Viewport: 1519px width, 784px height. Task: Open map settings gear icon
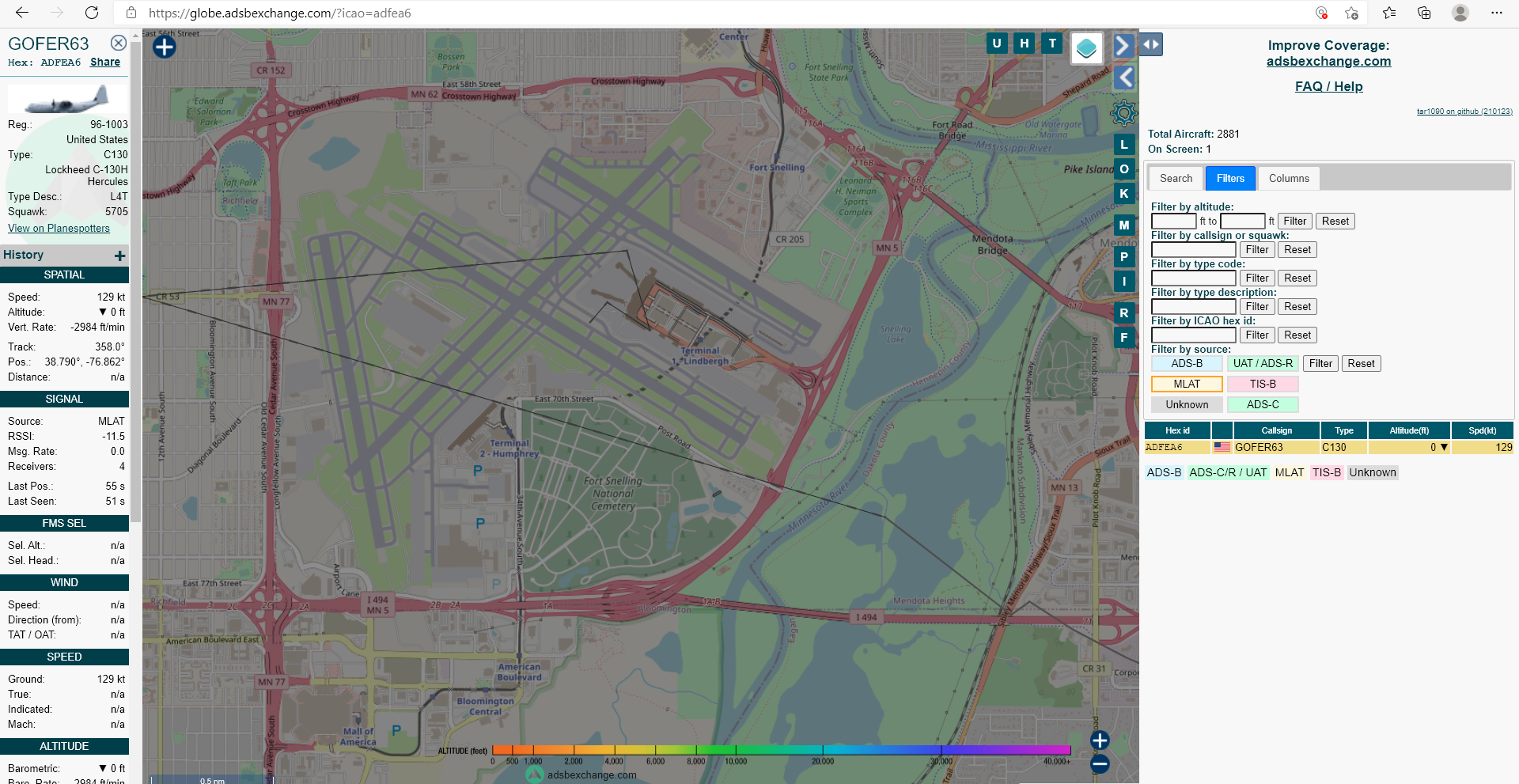click(1123, 113)
